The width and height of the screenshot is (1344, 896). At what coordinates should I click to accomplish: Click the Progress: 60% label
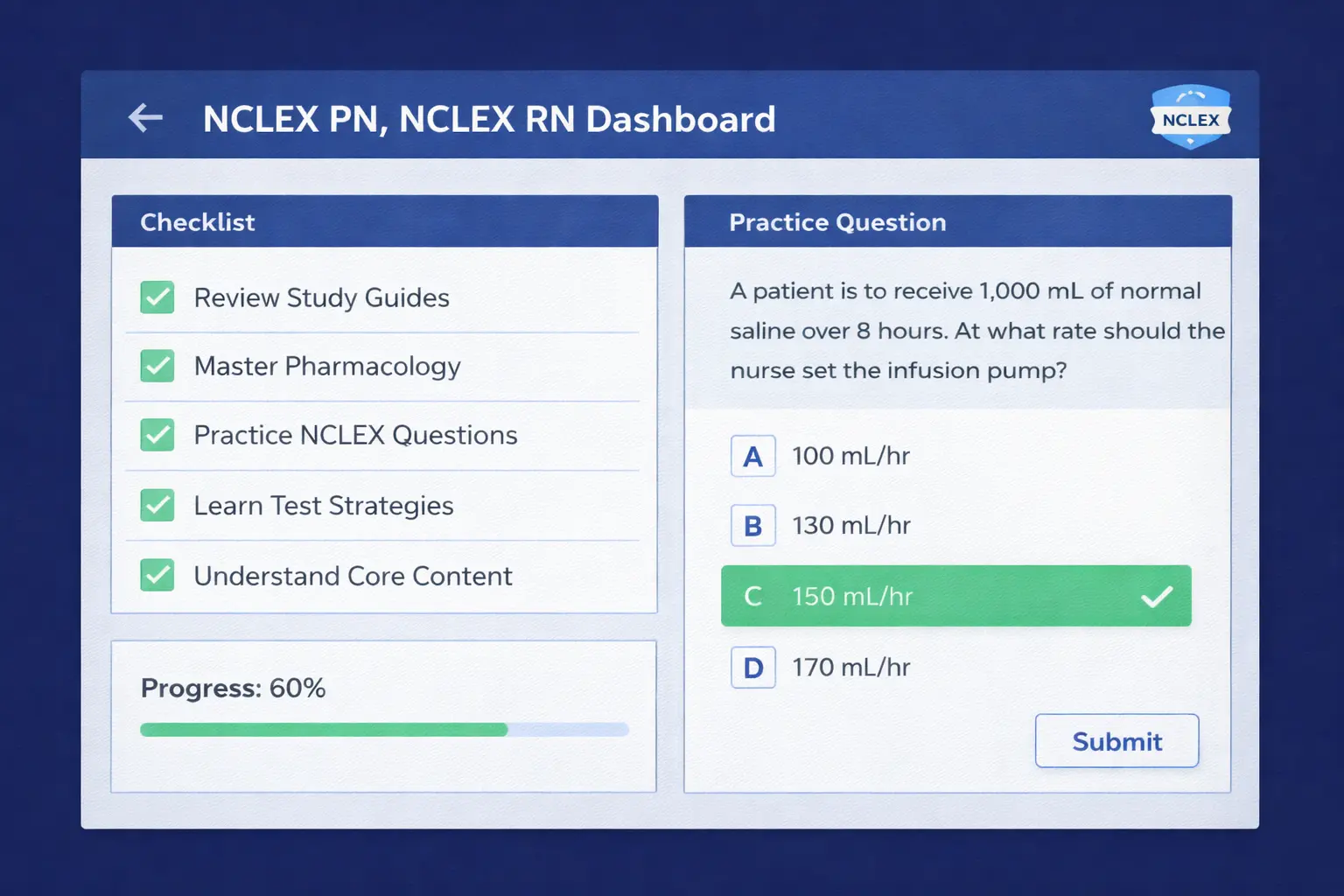(x=233, y=689)
